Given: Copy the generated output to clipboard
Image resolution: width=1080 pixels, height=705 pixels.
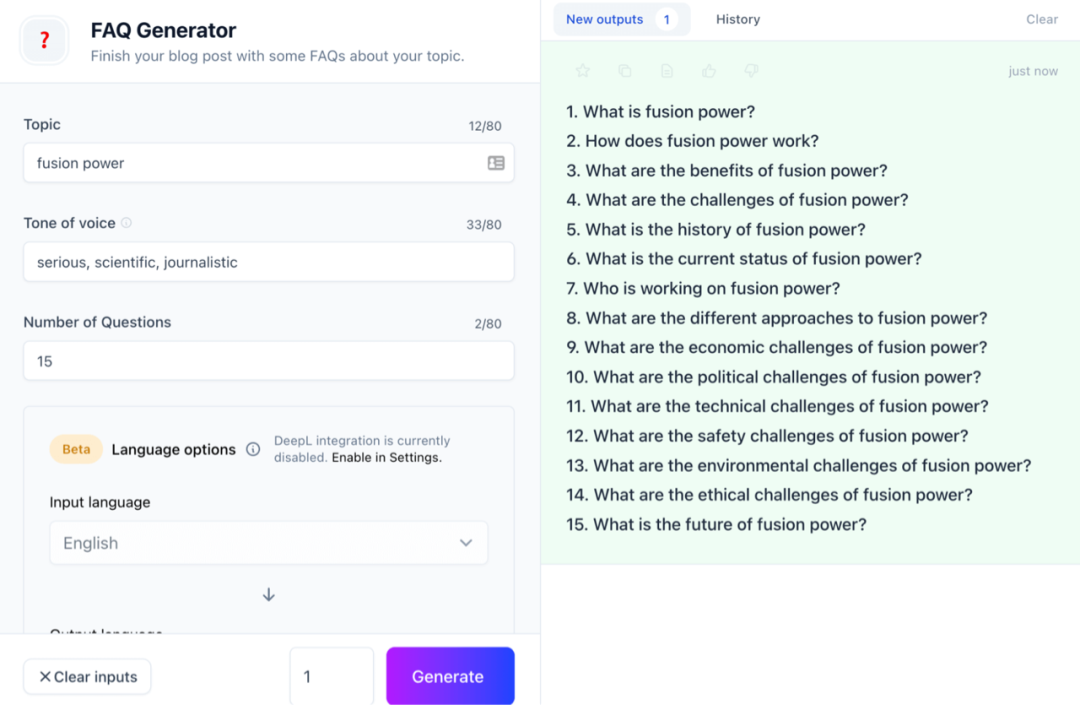Looking at the screenshot, I should 625,71.
